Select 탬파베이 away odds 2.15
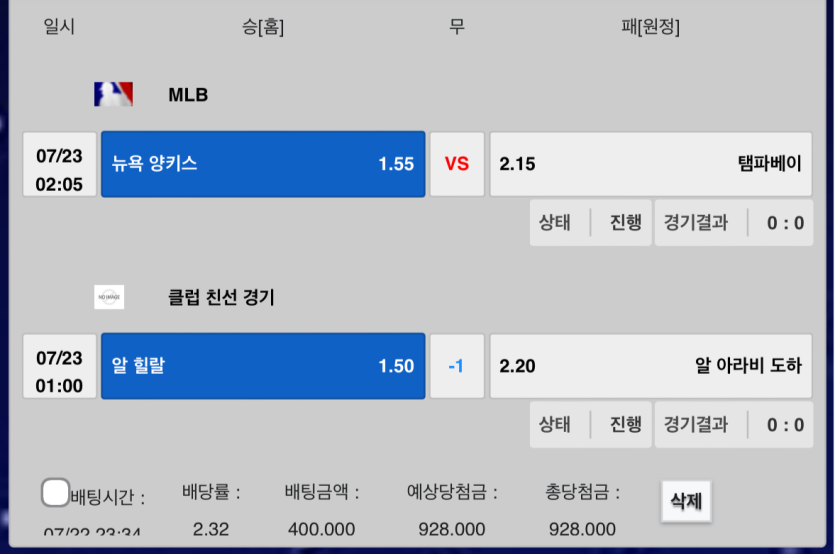This screenshot has width=835, height=554. pos(651,164)
